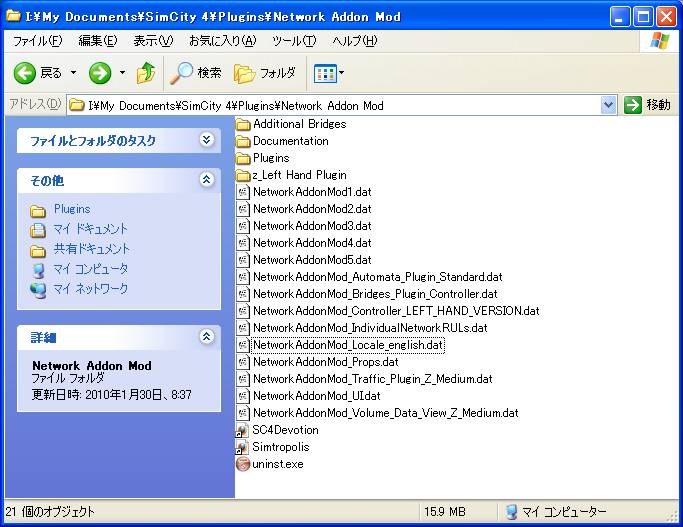Viewport: 683px width, 527px height.
Task: Select Locale_english.dat file icon
Action: coord(243,345)
